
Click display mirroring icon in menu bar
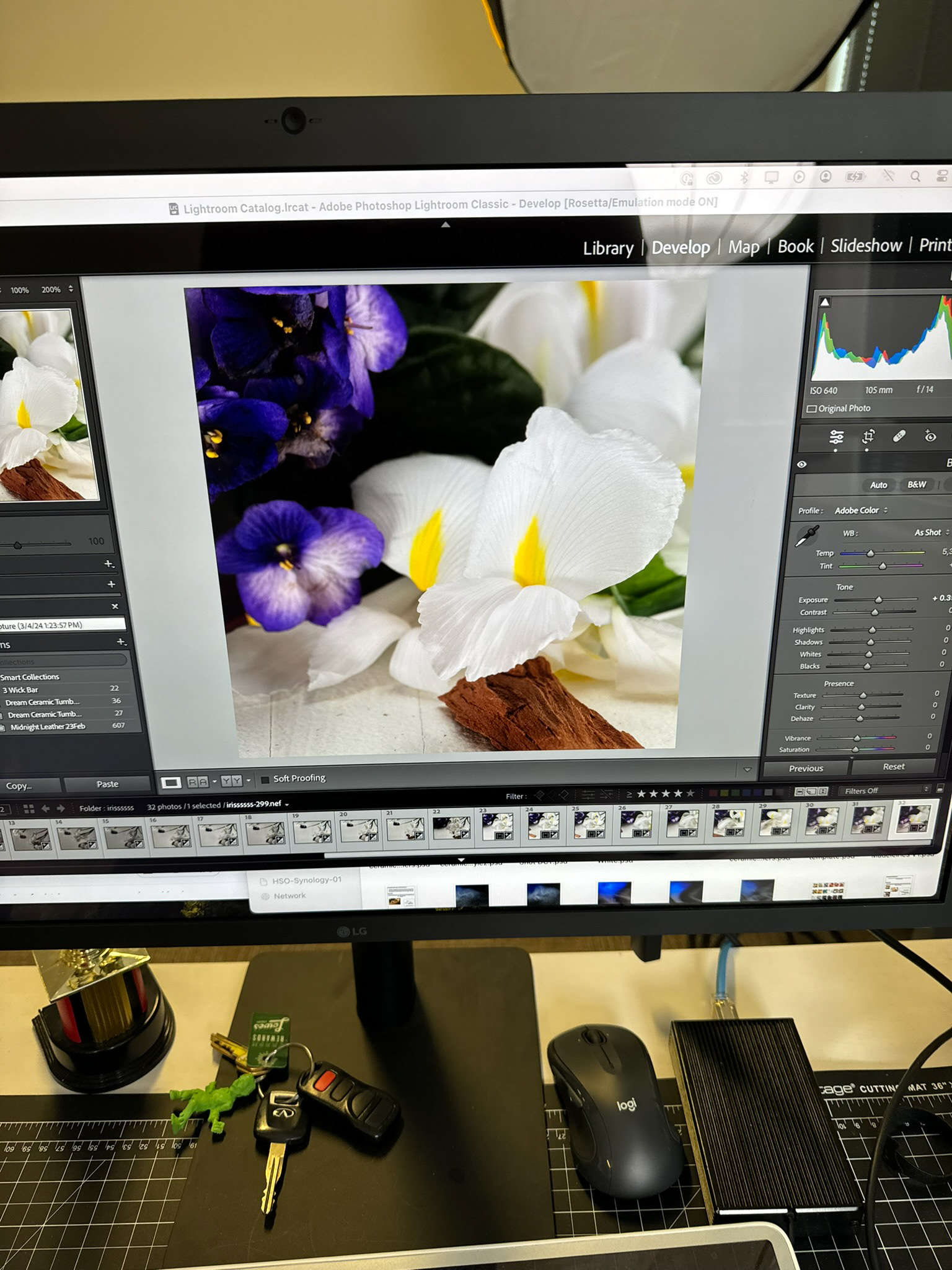tap(771, 178)
